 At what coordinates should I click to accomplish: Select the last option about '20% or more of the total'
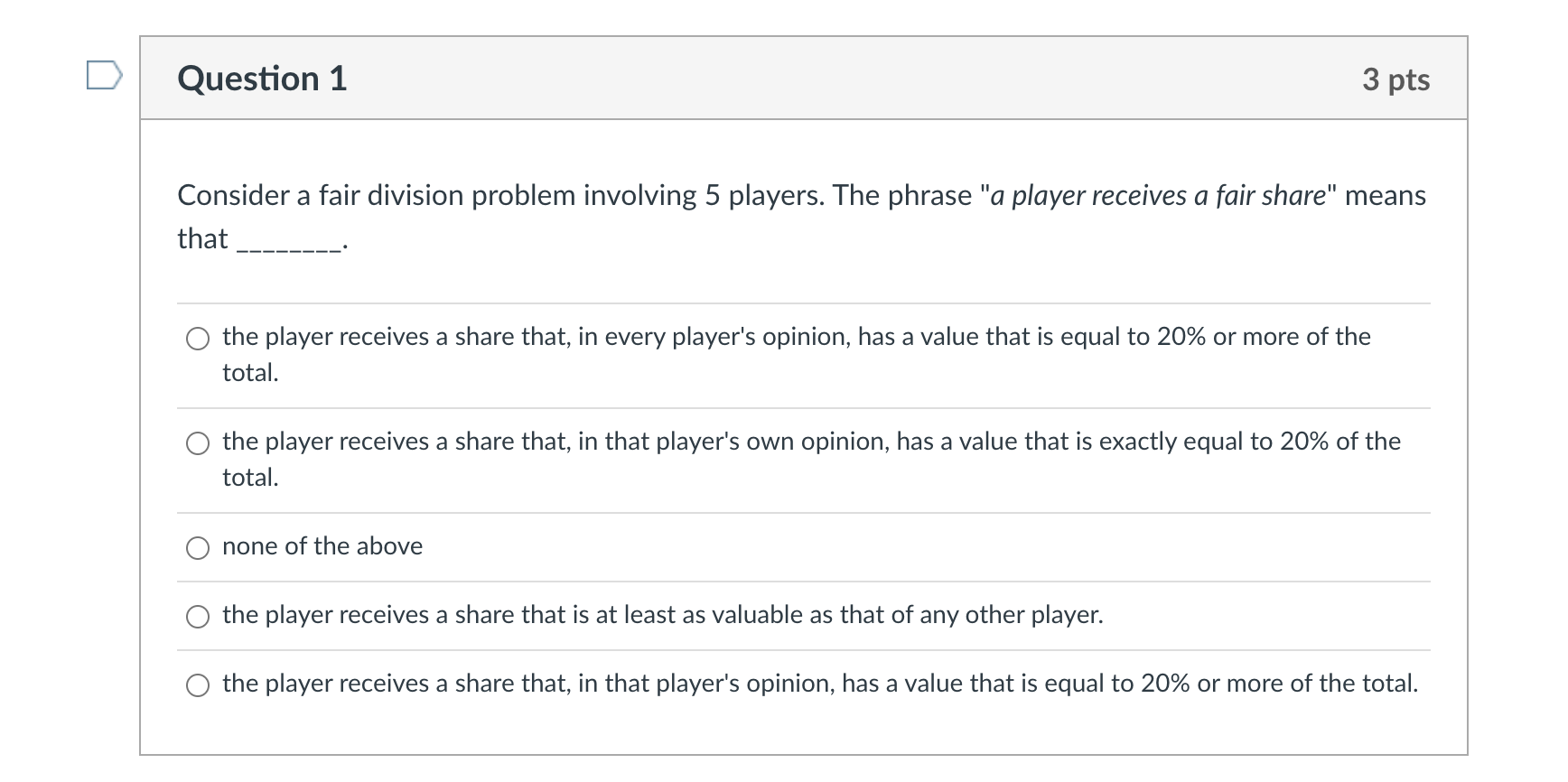click(x=197, y=684)
